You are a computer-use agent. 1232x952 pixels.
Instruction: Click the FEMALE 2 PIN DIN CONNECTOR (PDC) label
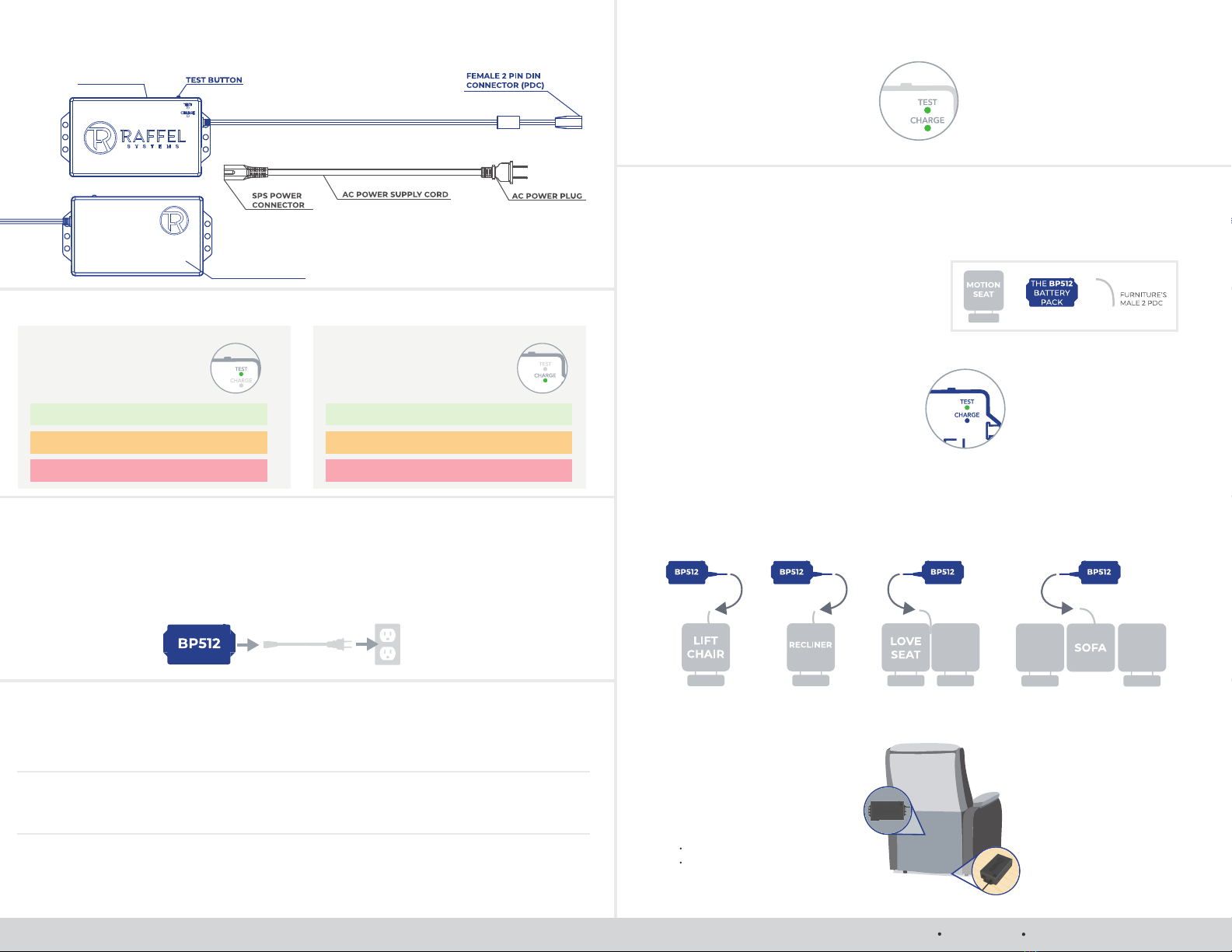click(x=504, y=81)
